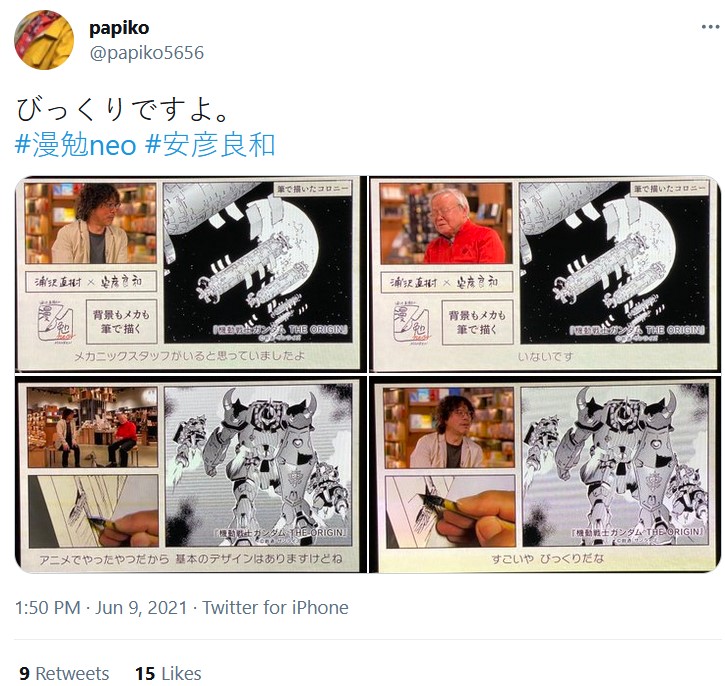Image resolution: width=725 pixels, height=686 pixels.
Task: Open the Twitter for iPhone source link
Action: pyautogui.click(x=275, y=607)
